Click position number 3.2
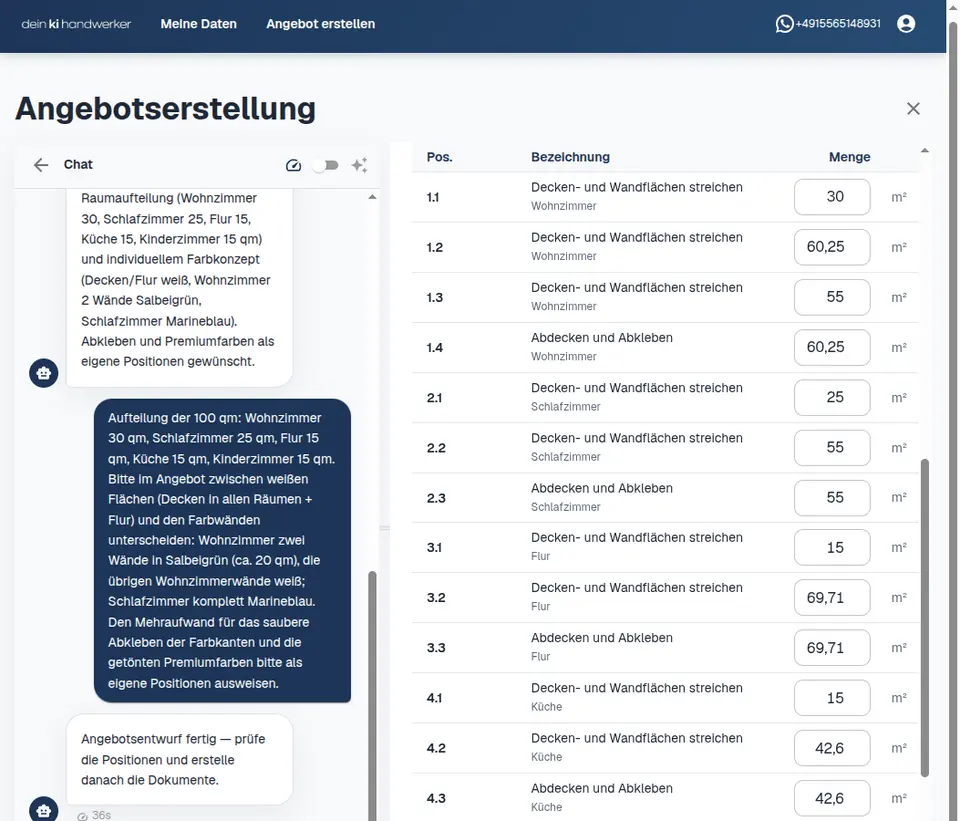This screenshot has width=960, height=821. tap(436, 598)
